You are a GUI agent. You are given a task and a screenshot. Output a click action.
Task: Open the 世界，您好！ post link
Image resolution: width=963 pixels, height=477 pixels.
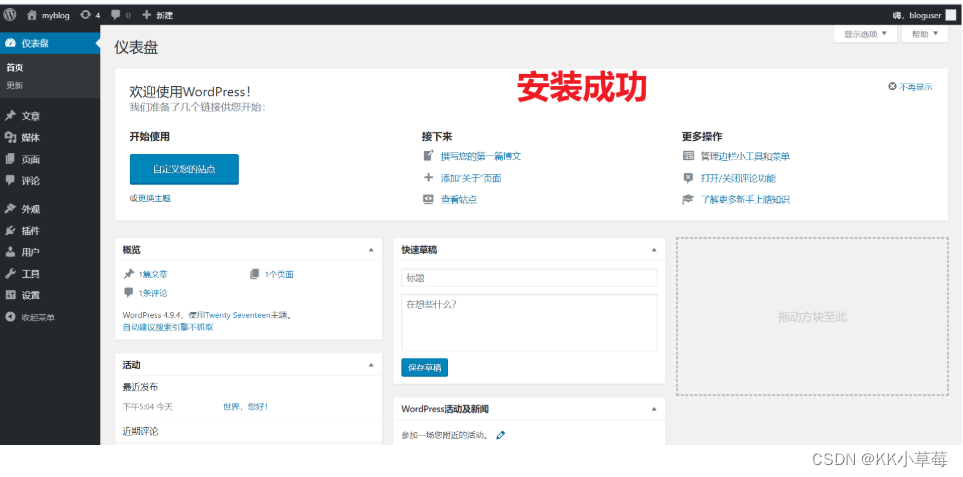point(246,406)
